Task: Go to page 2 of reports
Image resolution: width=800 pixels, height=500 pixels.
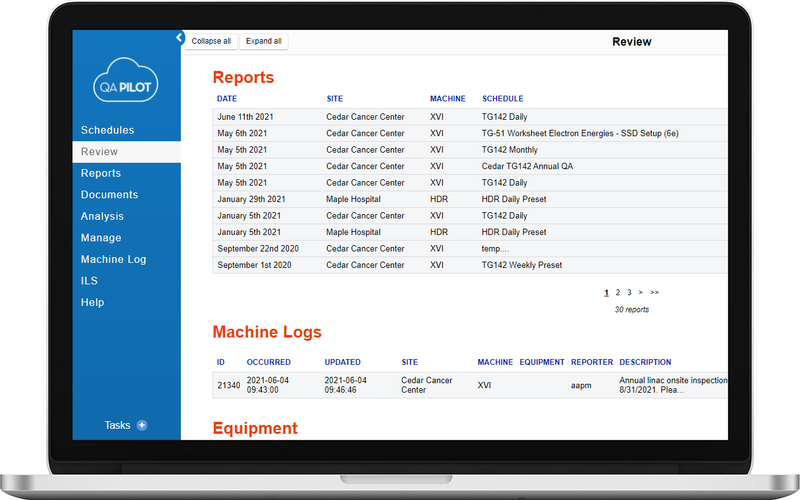Action: click(x=617, y=293)
